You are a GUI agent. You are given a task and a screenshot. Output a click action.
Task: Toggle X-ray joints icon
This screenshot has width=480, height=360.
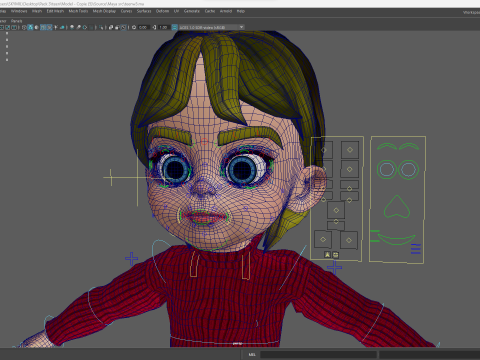(124, 27)
